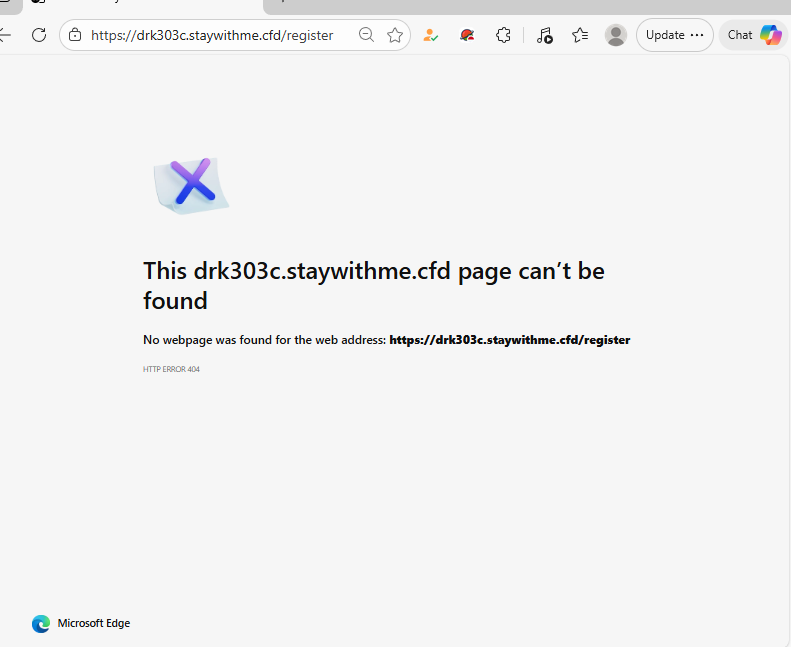Image resolution: width=791 pixels, height=647 pixels.
Task: Click the 'HTTP ERROR 404' text
Action: point(171,369)
